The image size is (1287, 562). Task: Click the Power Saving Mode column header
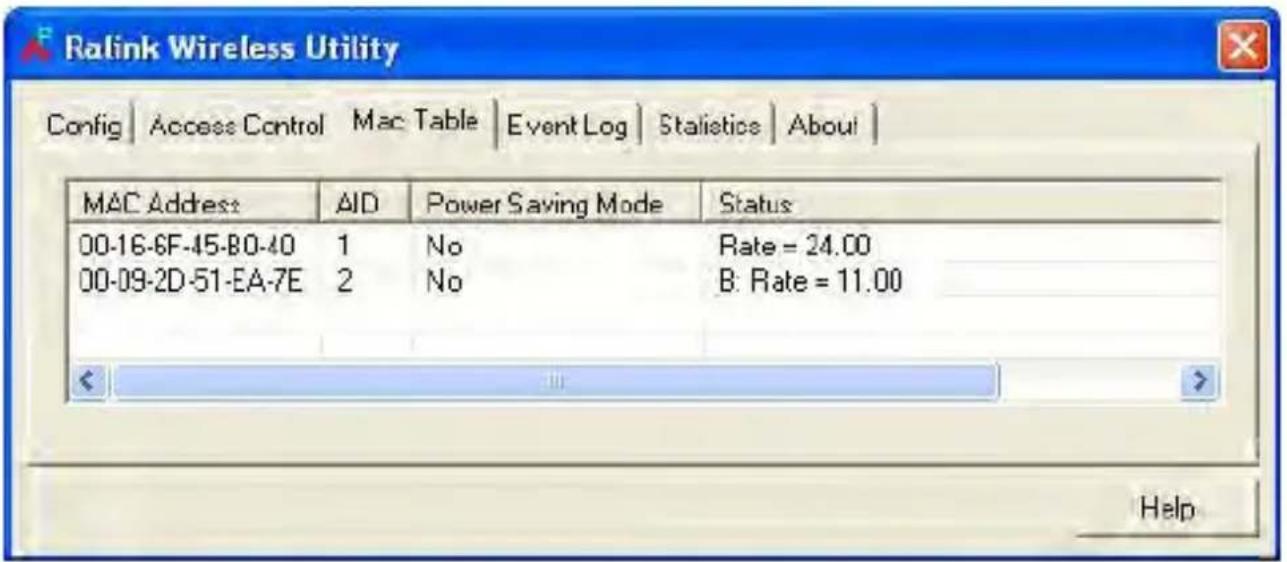[x=555, y=203]
